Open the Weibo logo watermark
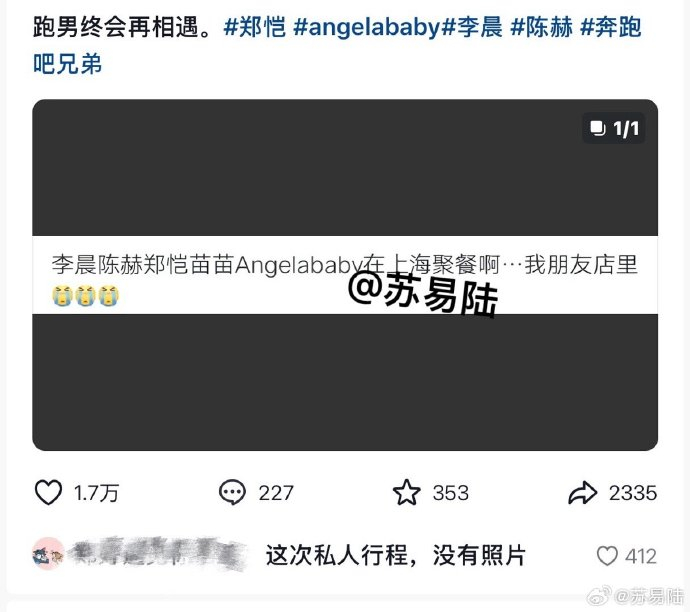690x612 pixels. click(600, 596)
